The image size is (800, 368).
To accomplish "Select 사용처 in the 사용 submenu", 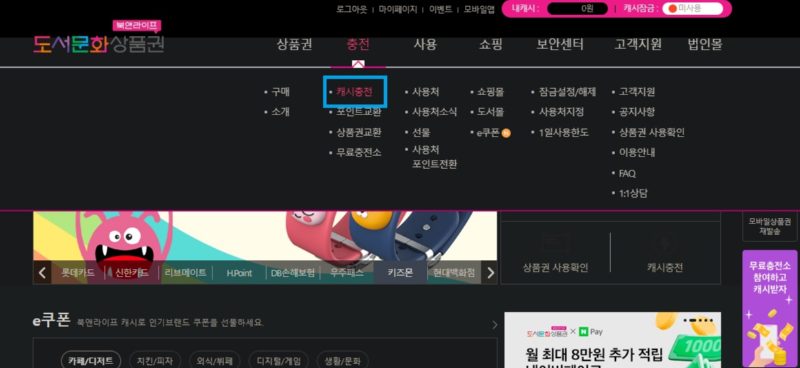I will 425,92.
